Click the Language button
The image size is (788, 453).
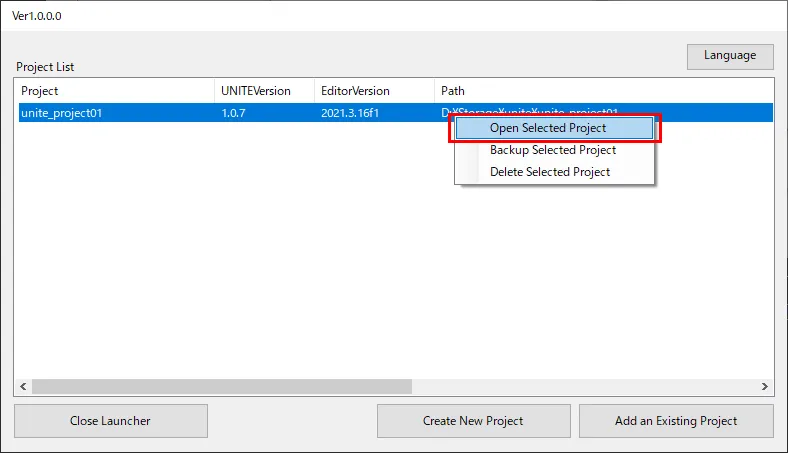pos(729,56)
